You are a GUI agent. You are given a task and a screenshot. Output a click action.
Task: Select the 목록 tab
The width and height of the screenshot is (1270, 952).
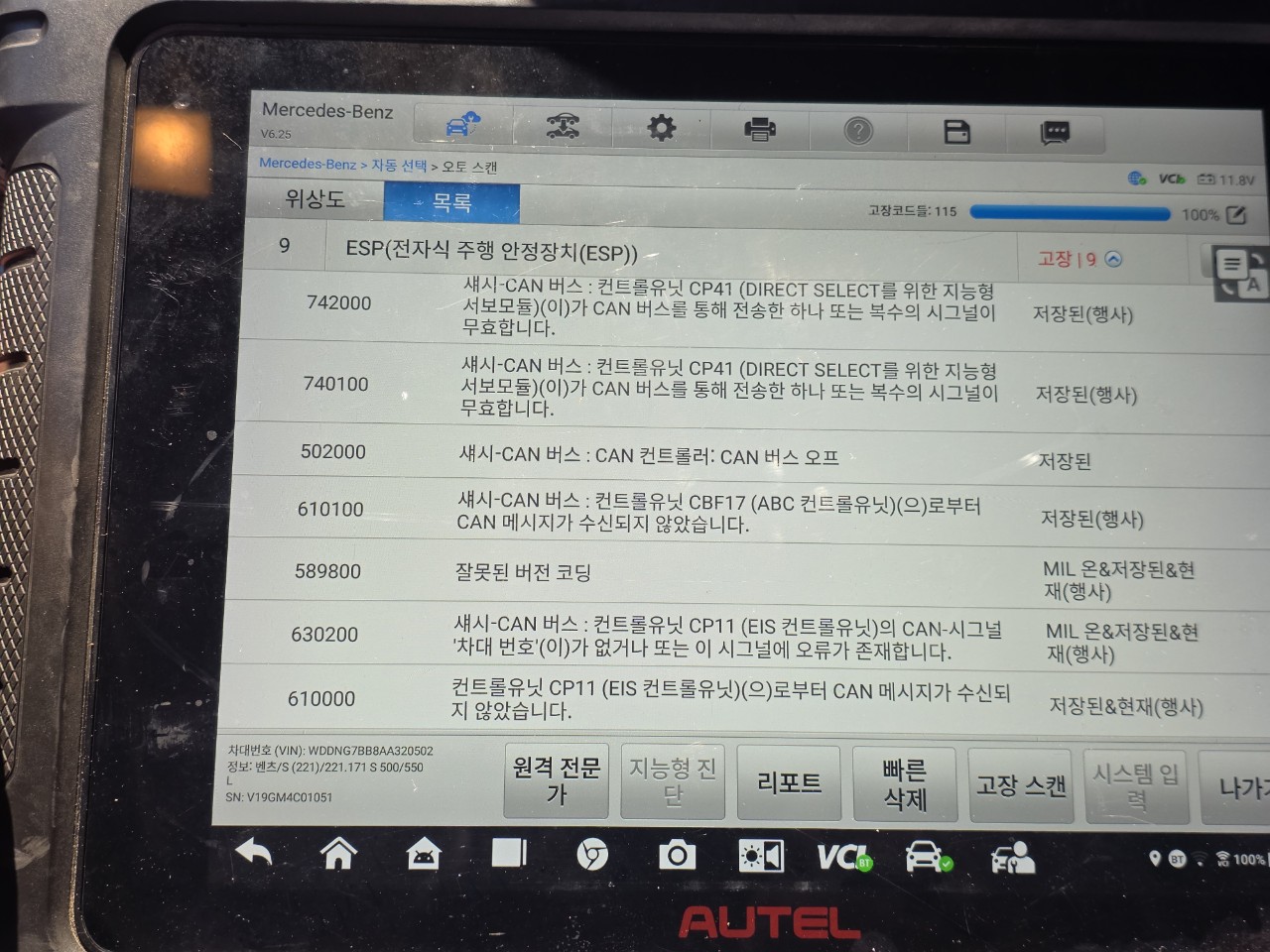tap(451, 202)
